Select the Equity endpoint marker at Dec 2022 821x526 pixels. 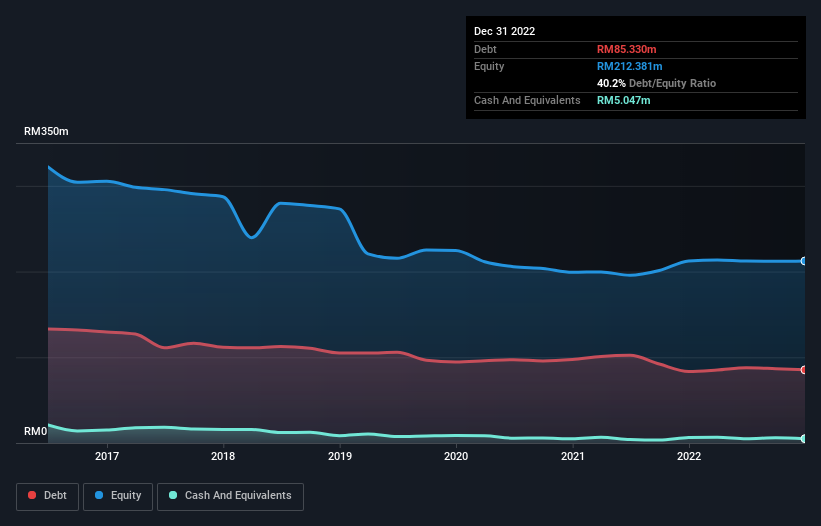[x=804, y=261]
